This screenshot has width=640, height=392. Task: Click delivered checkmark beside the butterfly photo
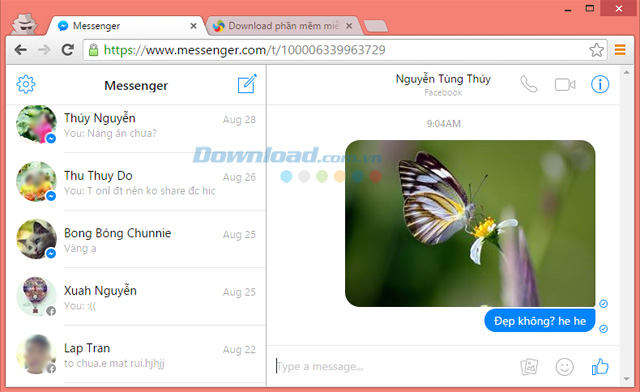coord(603,303)
